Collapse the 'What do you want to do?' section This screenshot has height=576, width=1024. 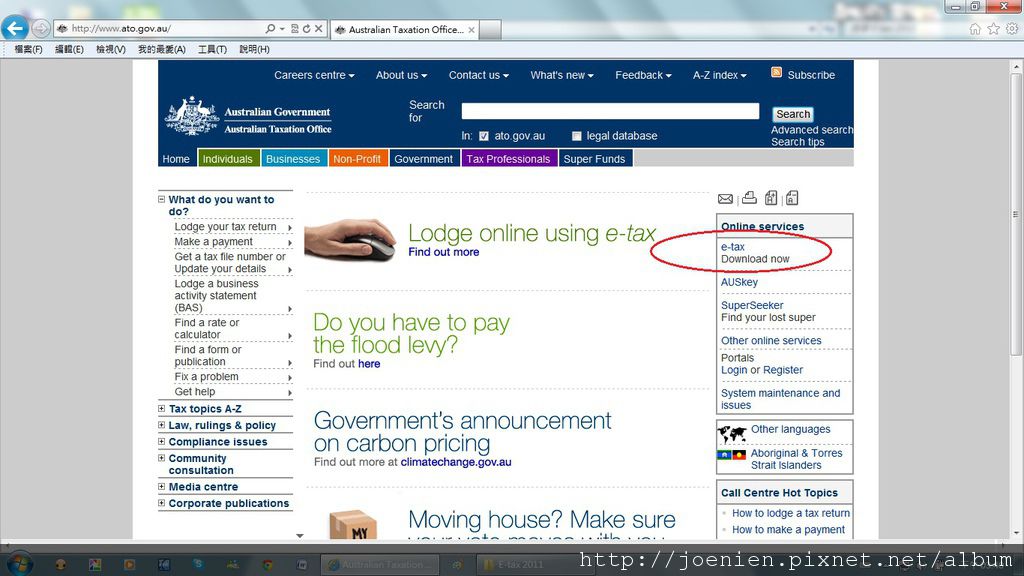[161, 199]
